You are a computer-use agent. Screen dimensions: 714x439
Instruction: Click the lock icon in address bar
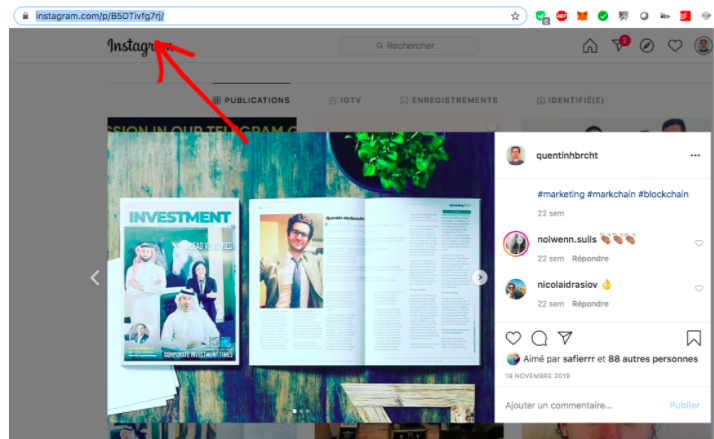[26, 16]
